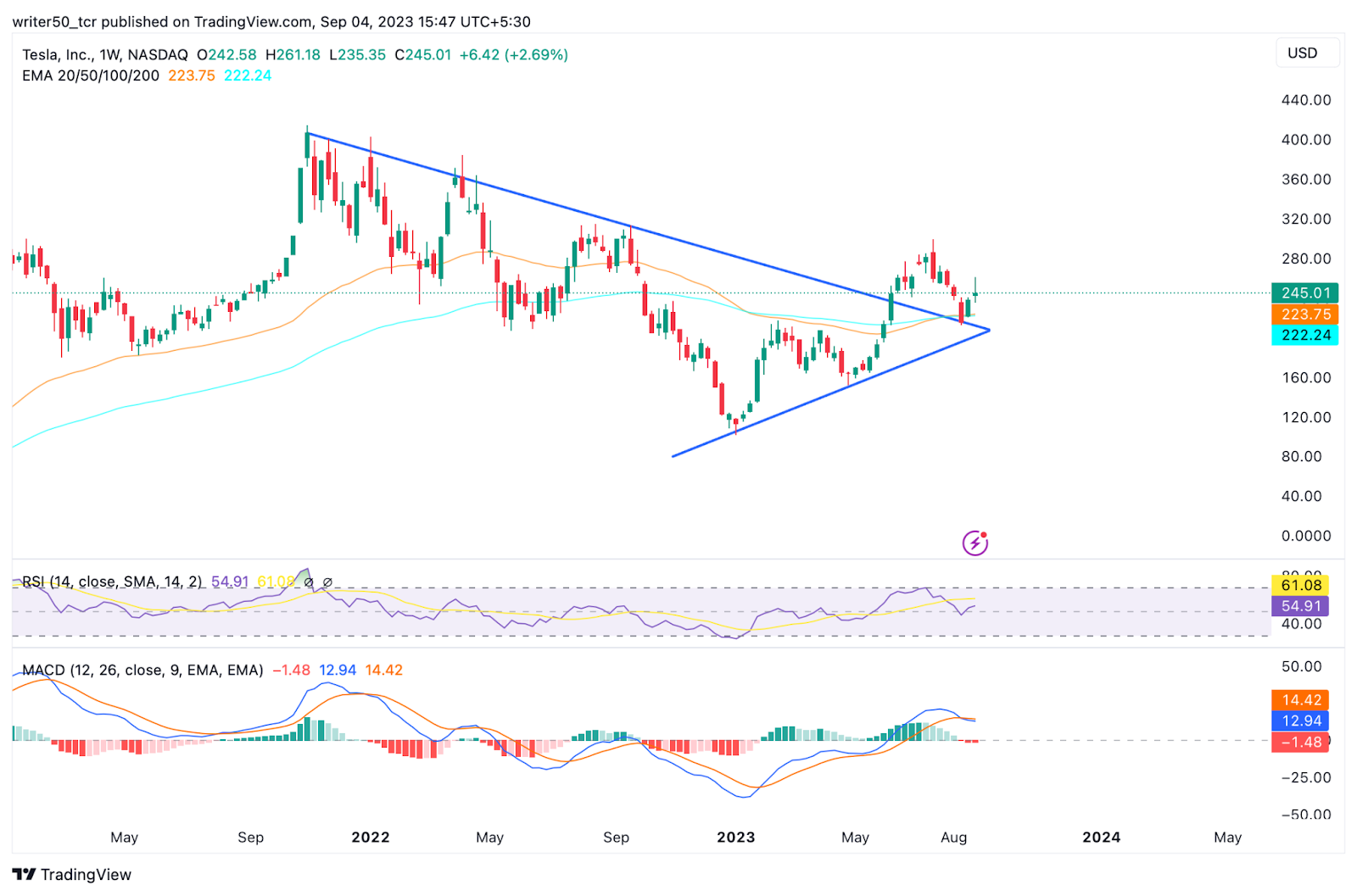Click the 80.00 price axis label
Image resolution: width=1357 pixels, height=896 pixels.
pyautogui.click(x=1302, y=456)
